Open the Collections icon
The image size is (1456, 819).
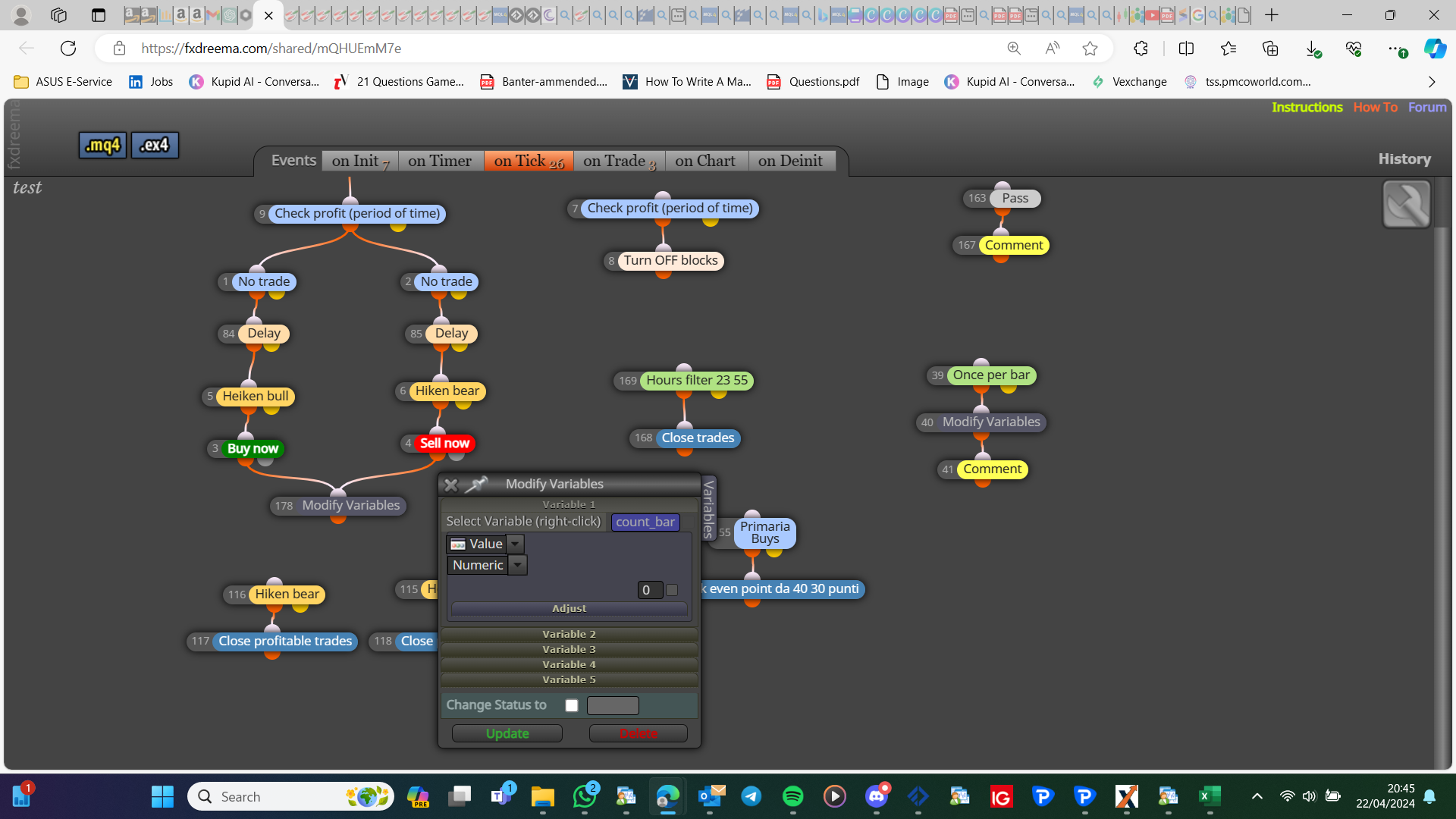click(x=1270, y=49)
